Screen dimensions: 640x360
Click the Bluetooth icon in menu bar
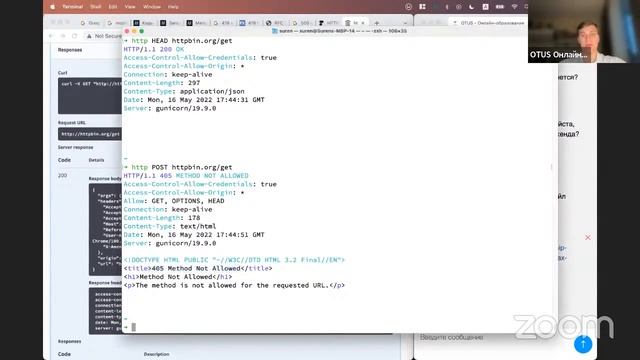coord(447,7)
